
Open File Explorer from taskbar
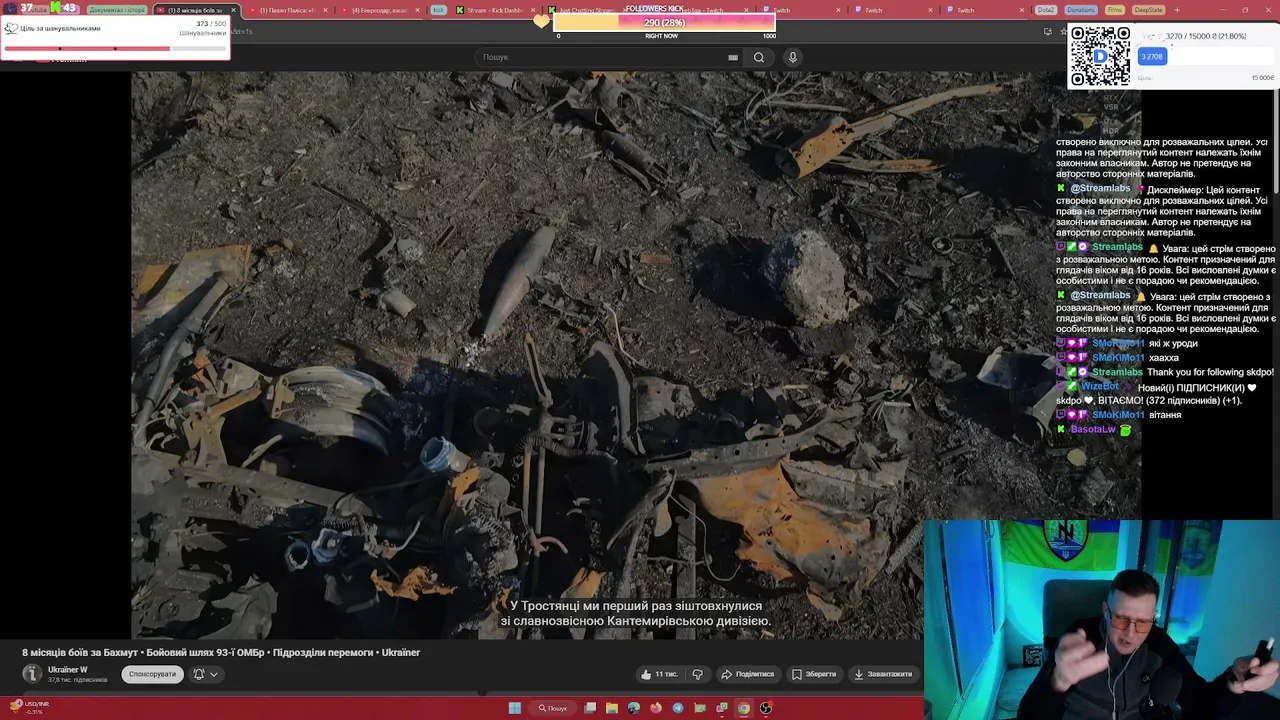(x=612, y=708)
